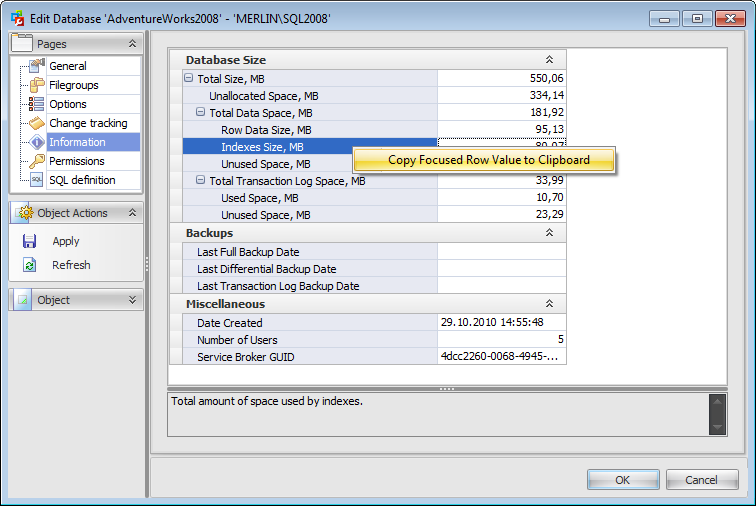Viewport: 756px width, 506px height.
Task: Open the General page
Action: pos(68,66)
